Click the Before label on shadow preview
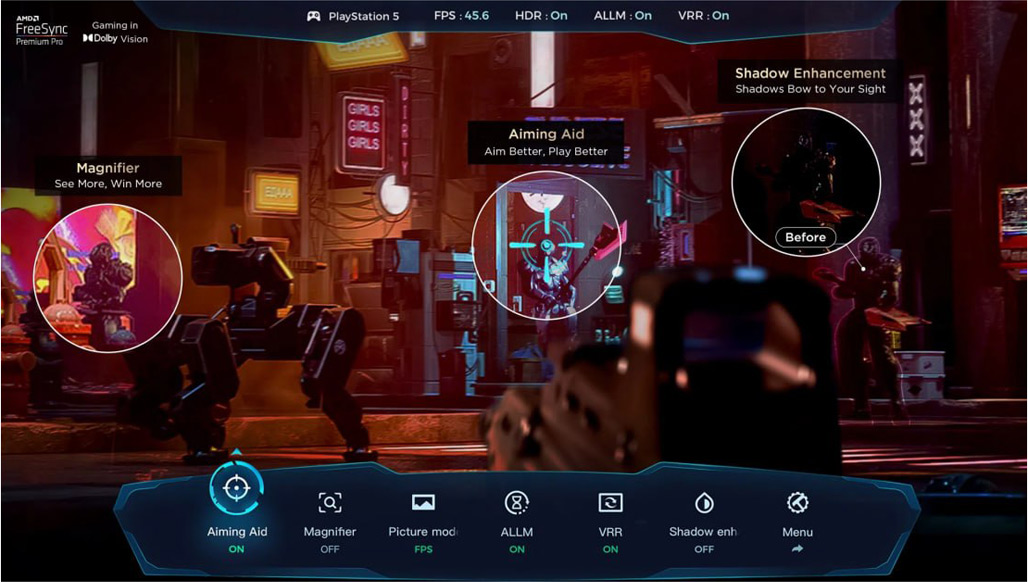1028x582 pixels. point(806,237)
